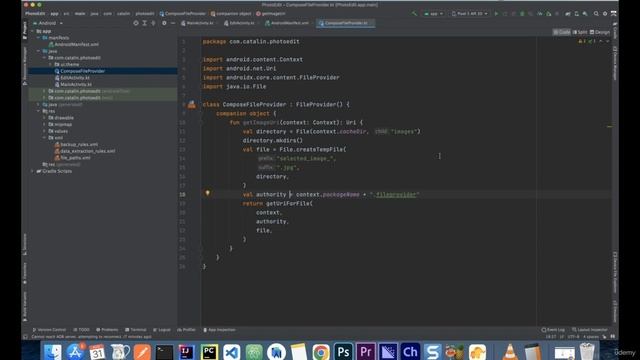The width and height of the screenshot is (640, 360).
Task: Launch Photoshop from the Dock
Action: [x=343, y=352]
